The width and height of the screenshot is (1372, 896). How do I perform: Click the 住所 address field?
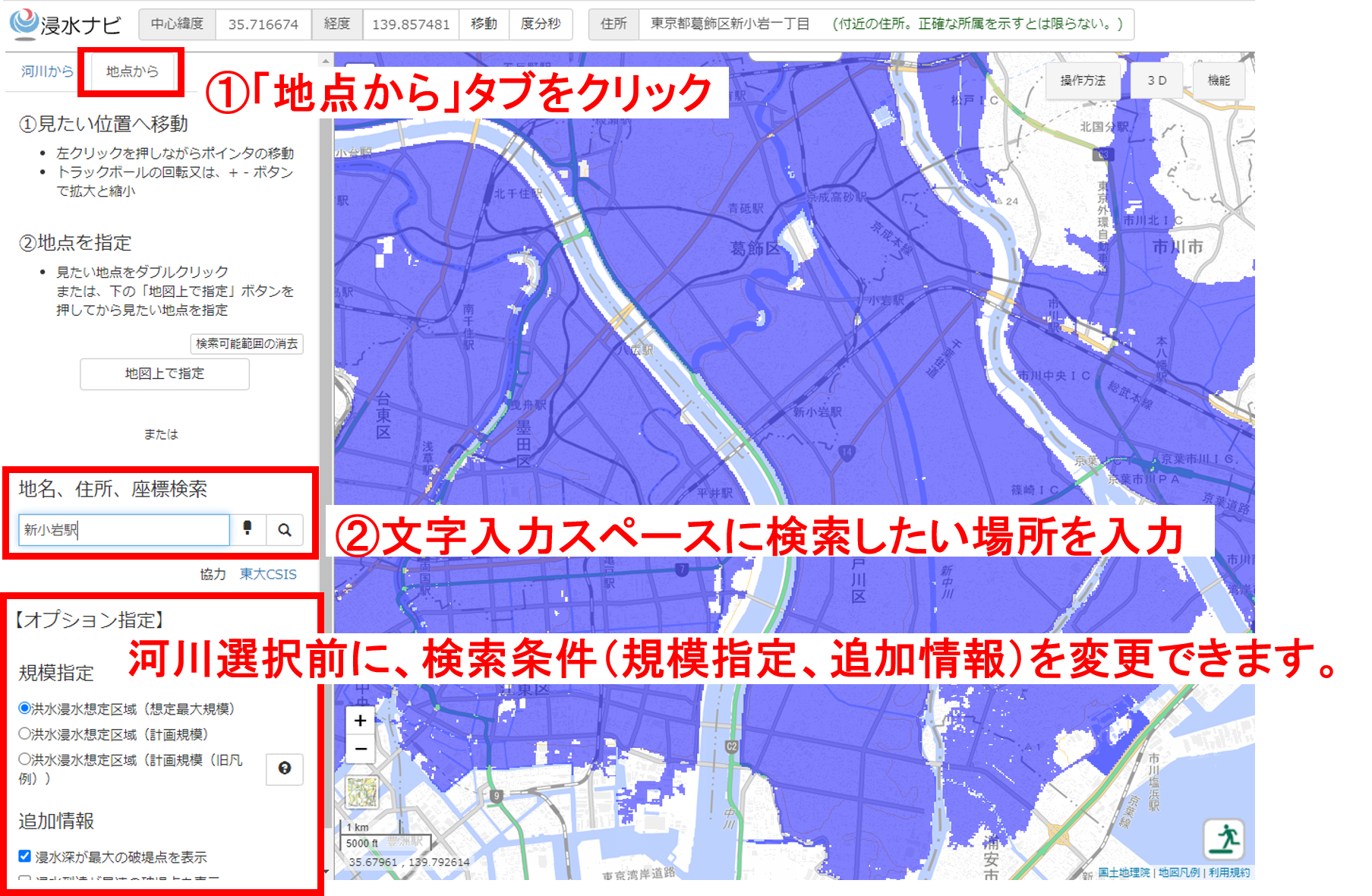pyautogui.click(x=886, y=24)
